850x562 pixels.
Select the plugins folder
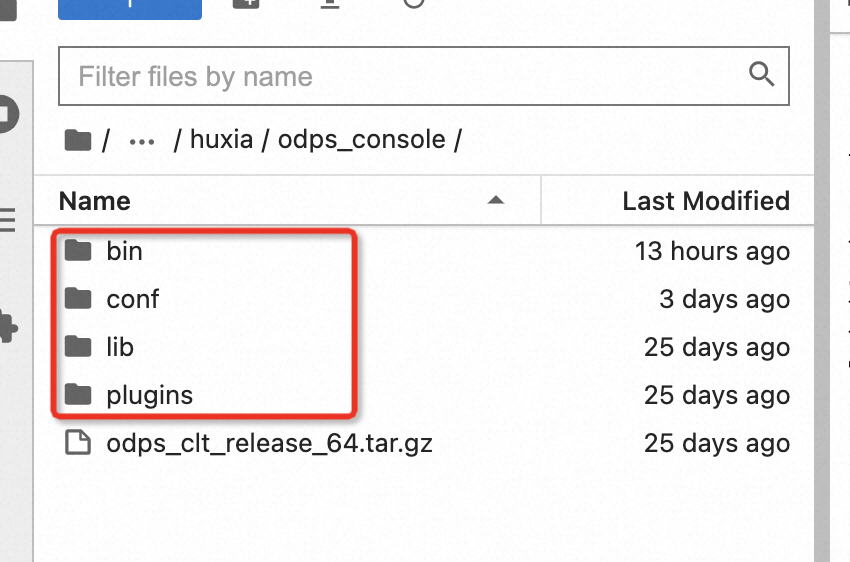[424, 395]
